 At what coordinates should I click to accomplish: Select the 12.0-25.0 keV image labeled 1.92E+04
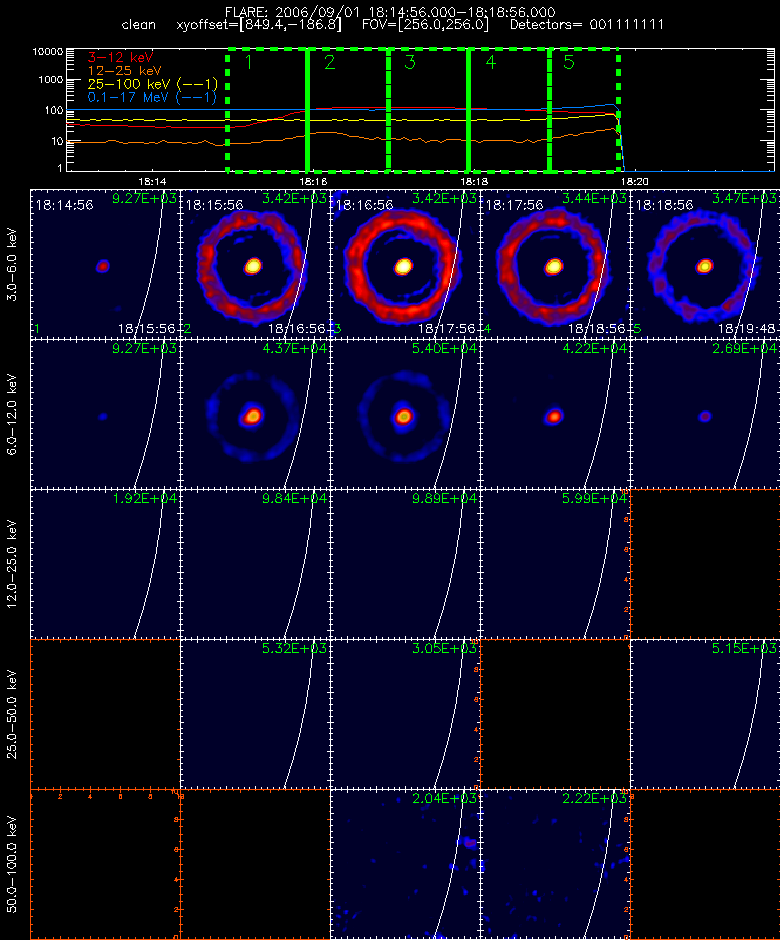[x=105, y=564]
